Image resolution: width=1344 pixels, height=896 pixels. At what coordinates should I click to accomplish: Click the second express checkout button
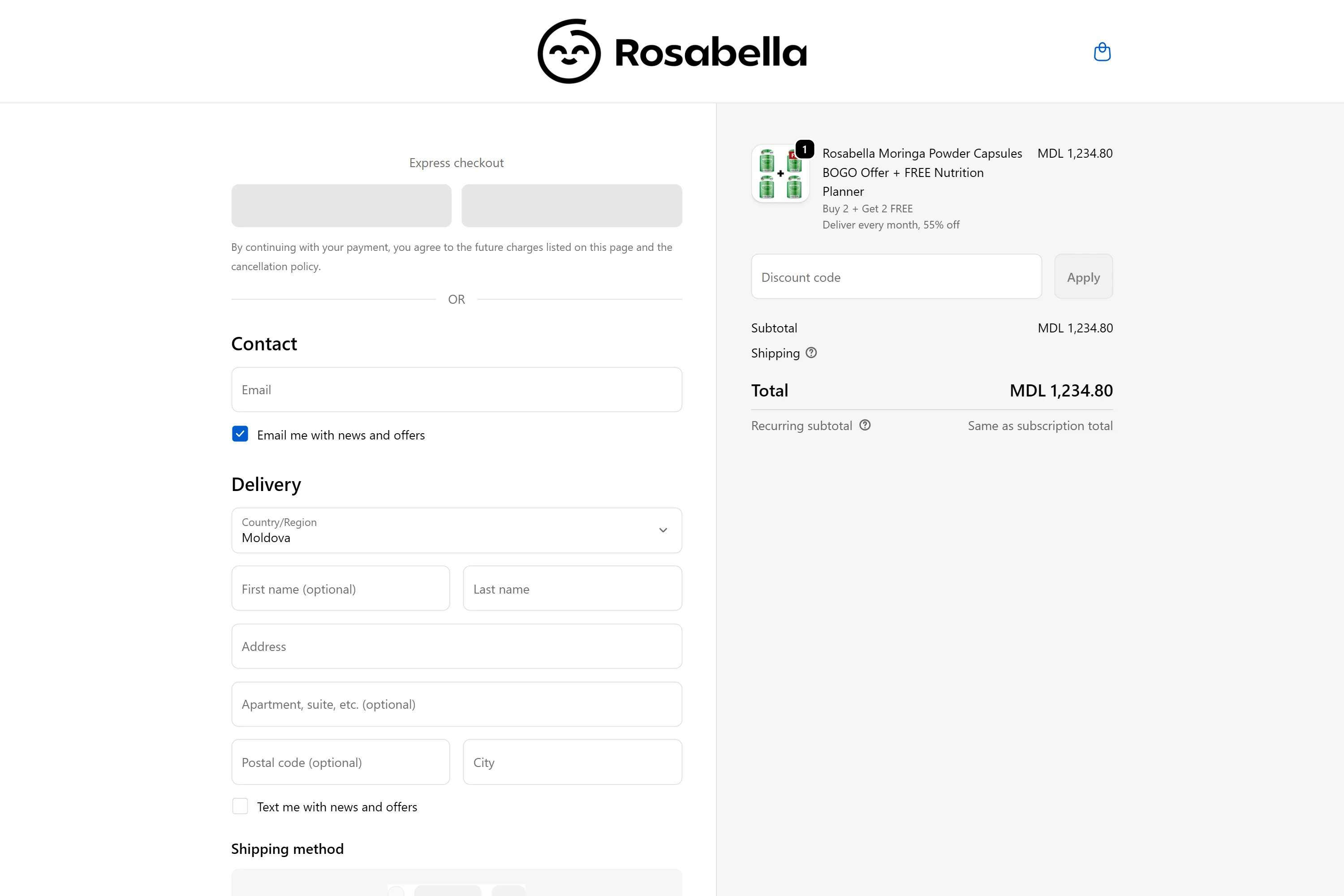(572, 206)
